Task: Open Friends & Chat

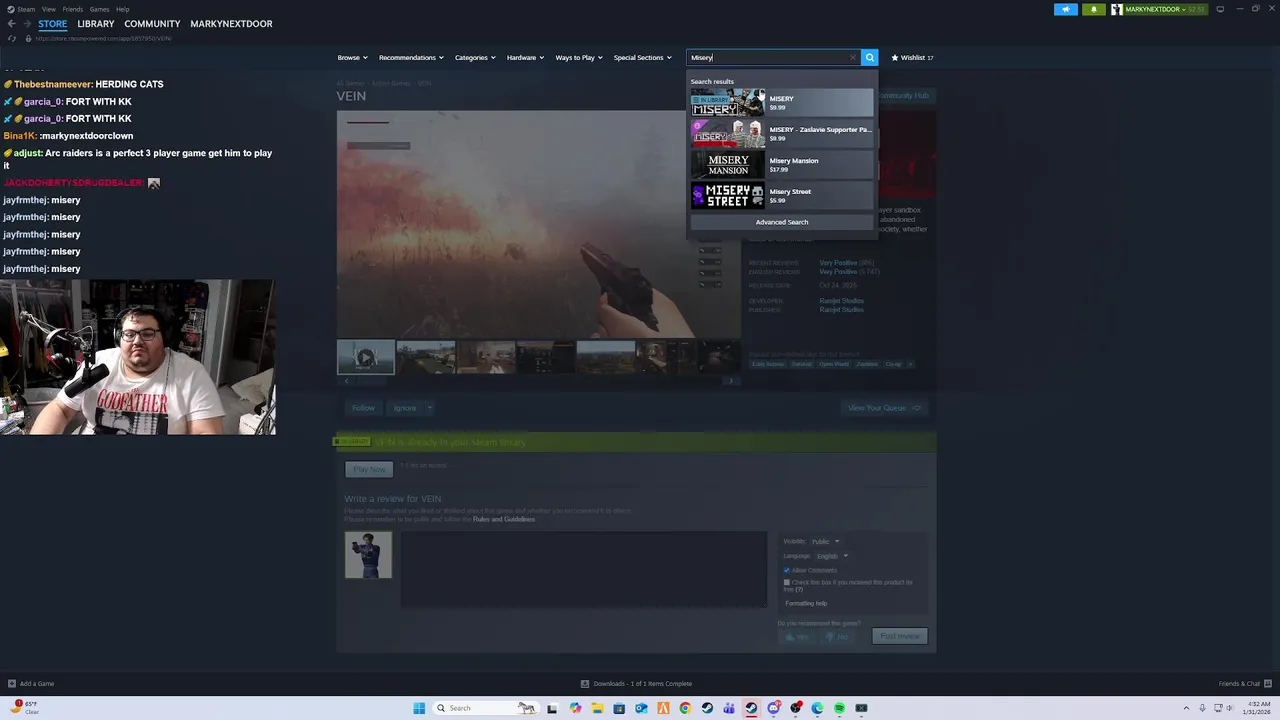Action: point(1244,684)
